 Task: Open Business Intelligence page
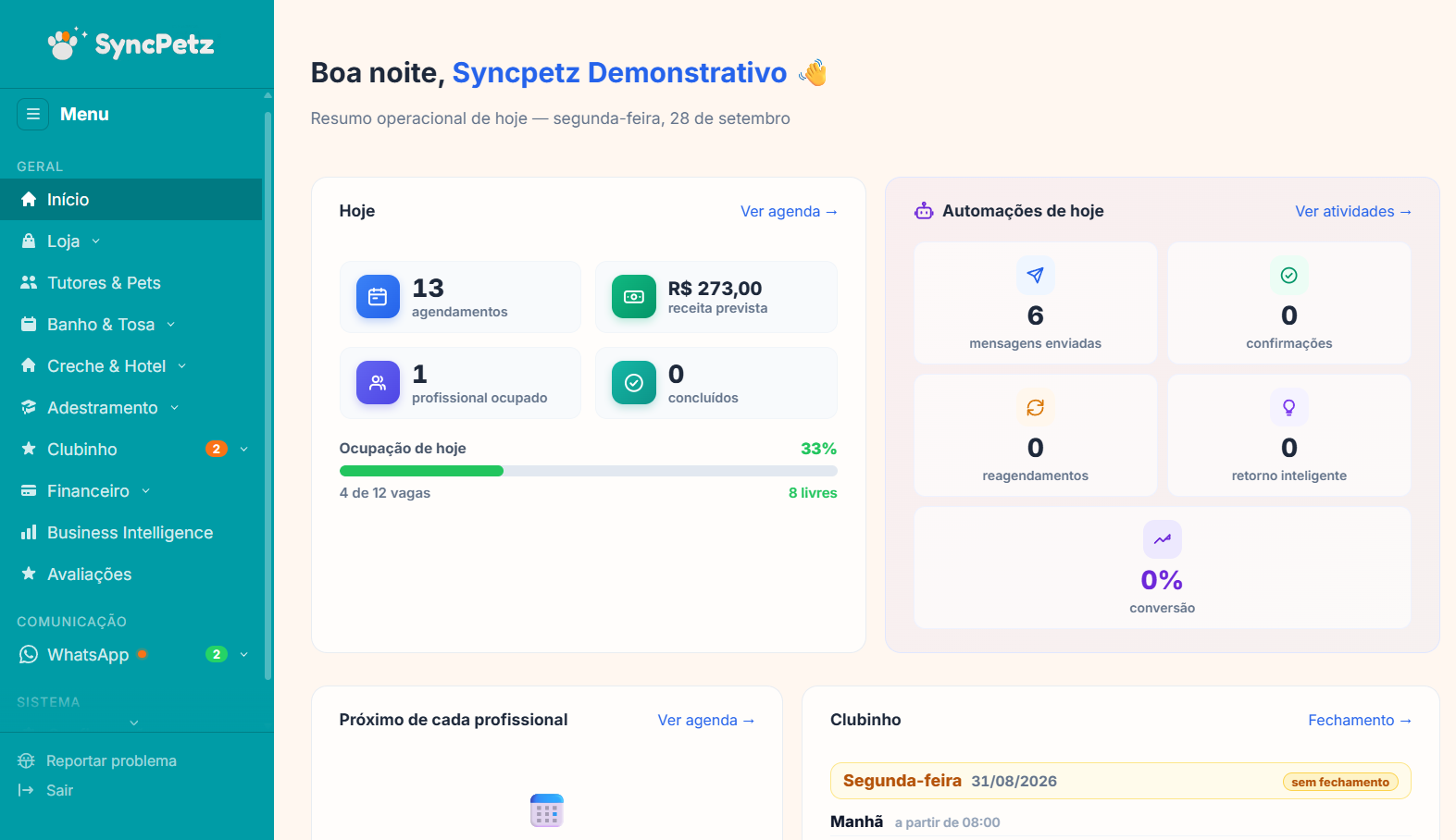click(131, 532)
